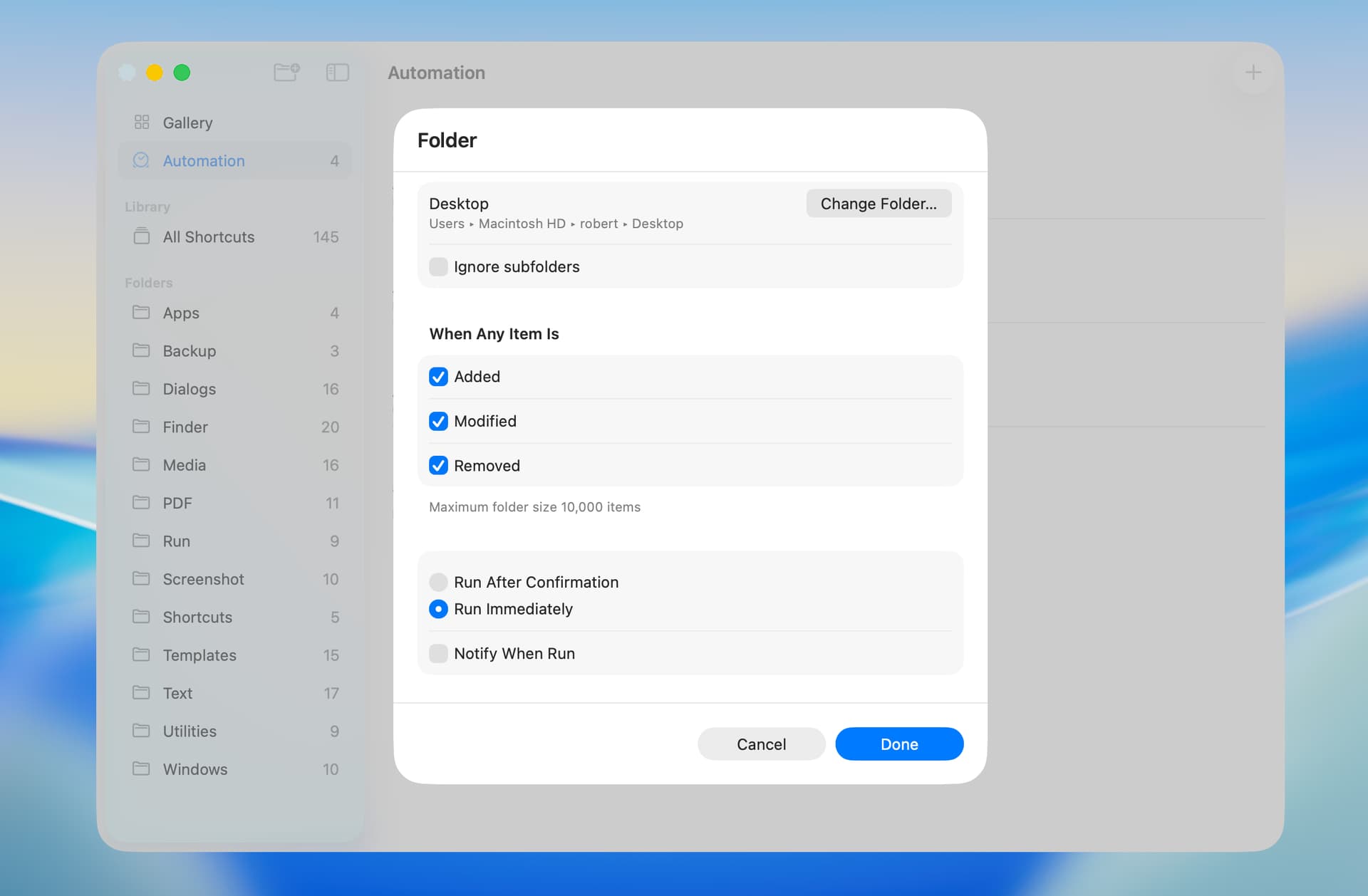Uncheck the Added checkbox

[x=438, y=376]
